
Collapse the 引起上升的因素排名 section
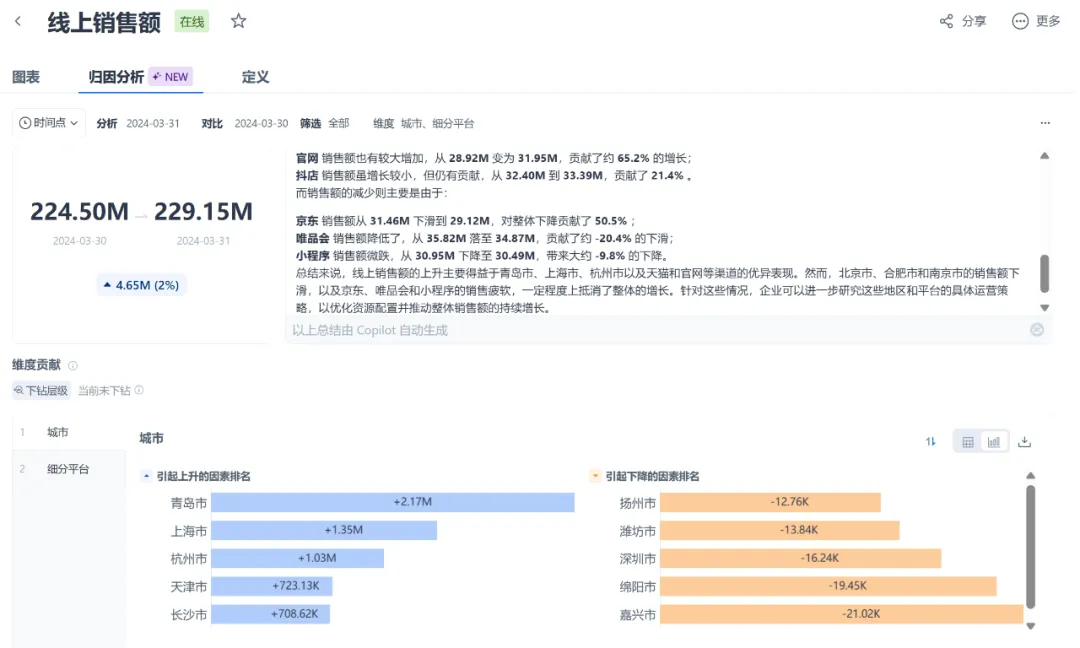[146, 476]
